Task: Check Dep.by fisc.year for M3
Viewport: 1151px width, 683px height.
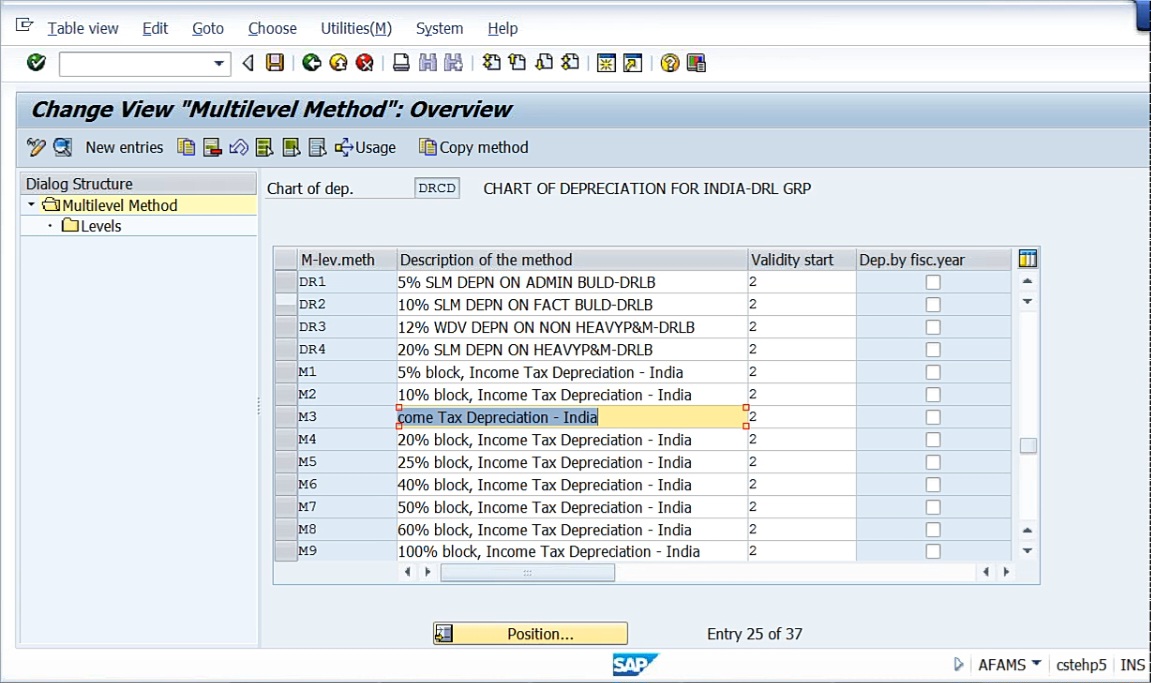Action: pyautogui.click(x=933, y=417)
